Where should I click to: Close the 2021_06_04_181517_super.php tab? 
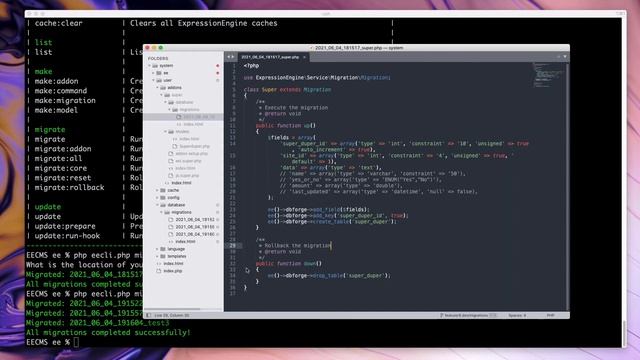tap(304, 57)
